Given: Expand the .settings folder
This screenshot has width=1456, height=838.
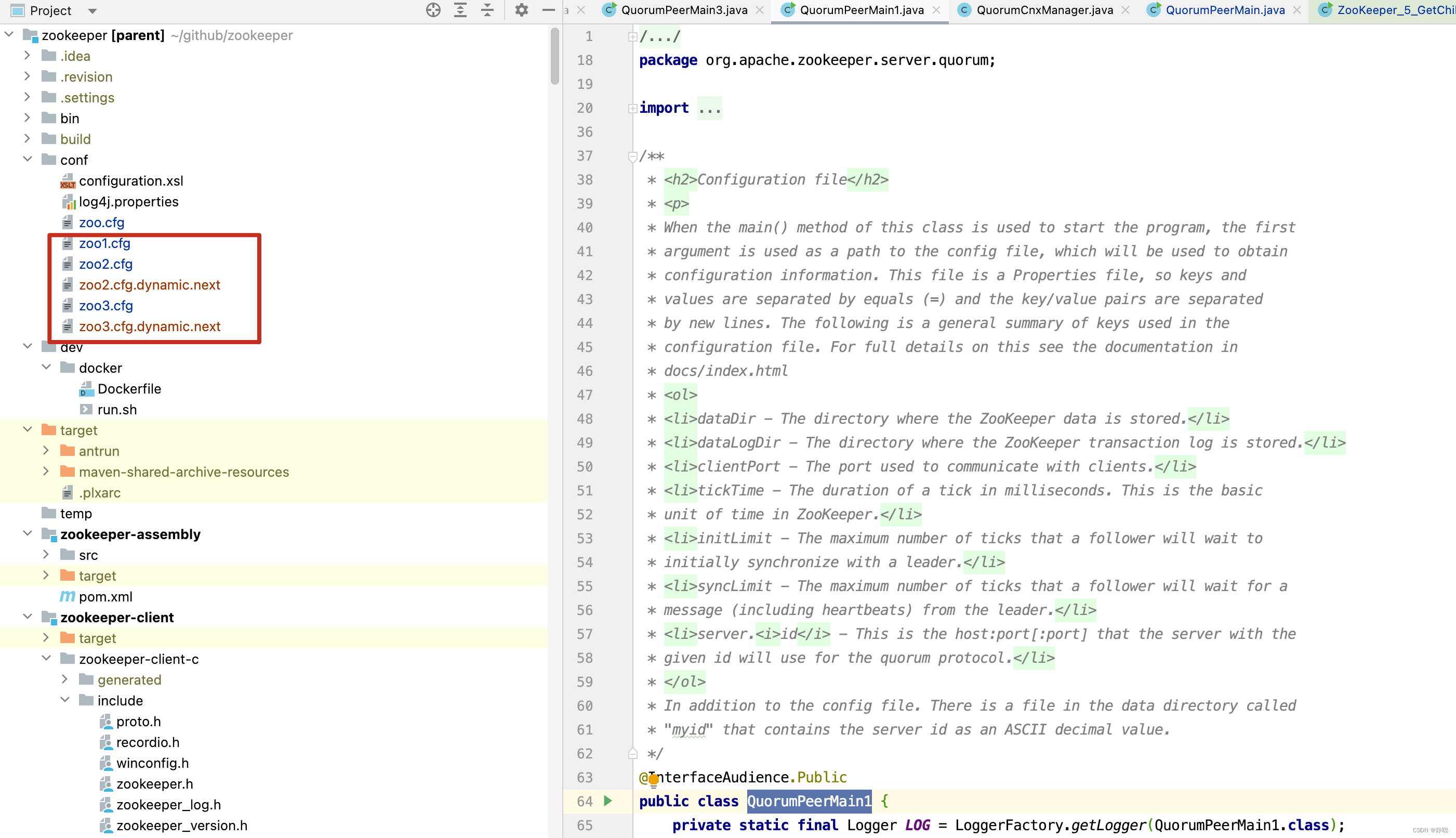Looking at the screenshot, I should click(27, 97).
